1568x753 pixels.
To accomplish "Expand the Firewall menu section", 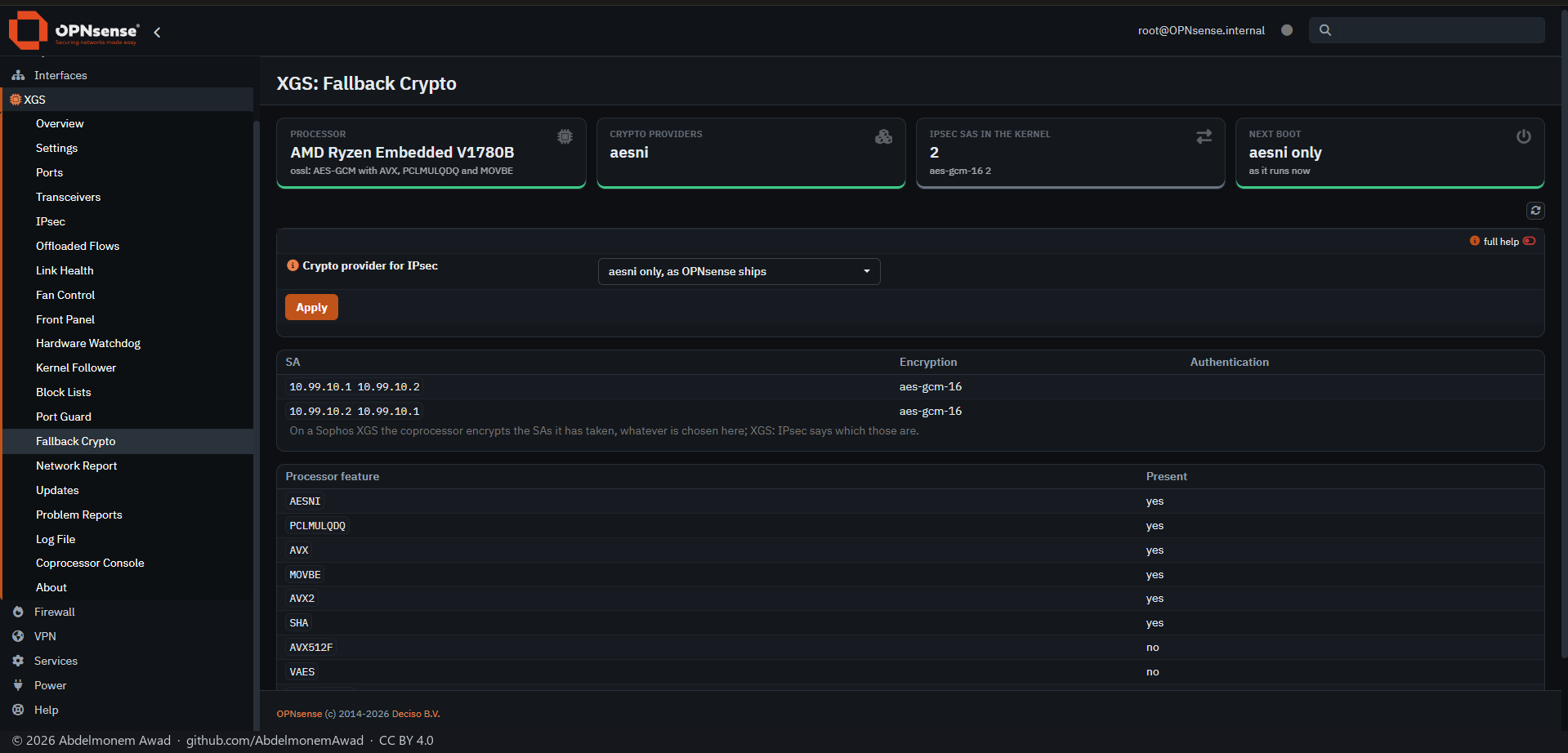I will (127, 612).
